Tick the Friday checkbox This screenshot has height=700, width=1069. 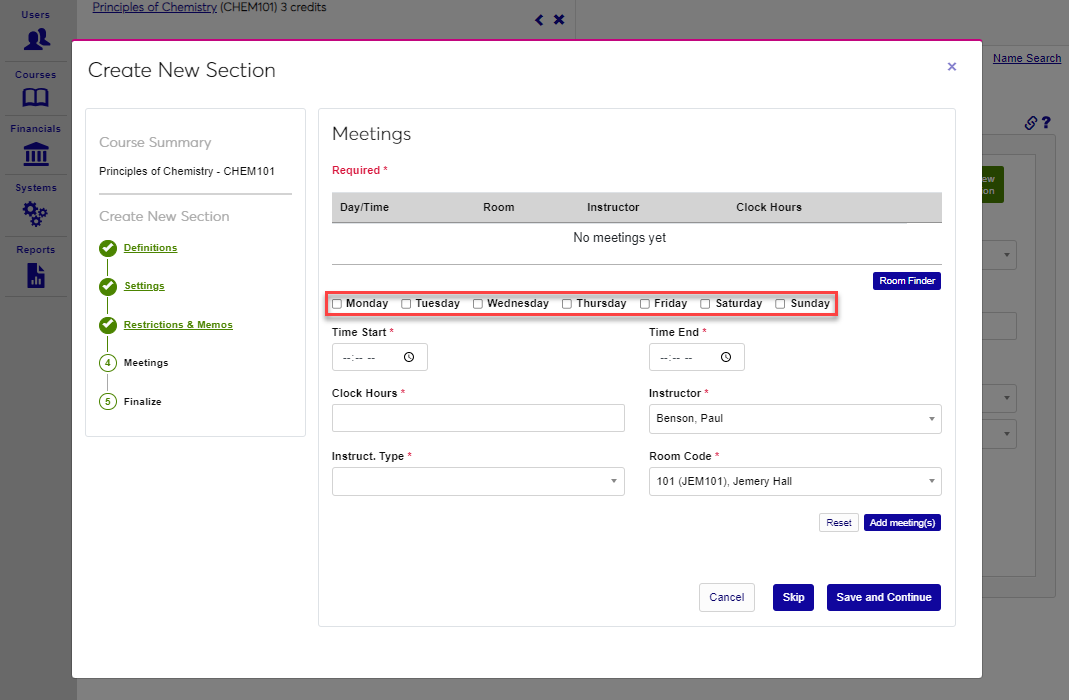click(x=645, y=304)
